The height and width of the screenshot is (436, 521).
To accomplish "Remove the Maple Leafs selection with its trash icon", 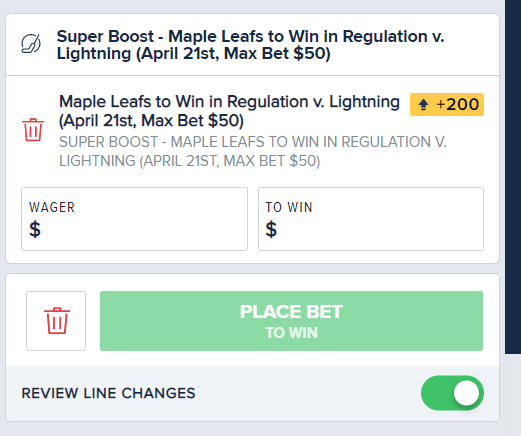I will [x=33, y=130].
